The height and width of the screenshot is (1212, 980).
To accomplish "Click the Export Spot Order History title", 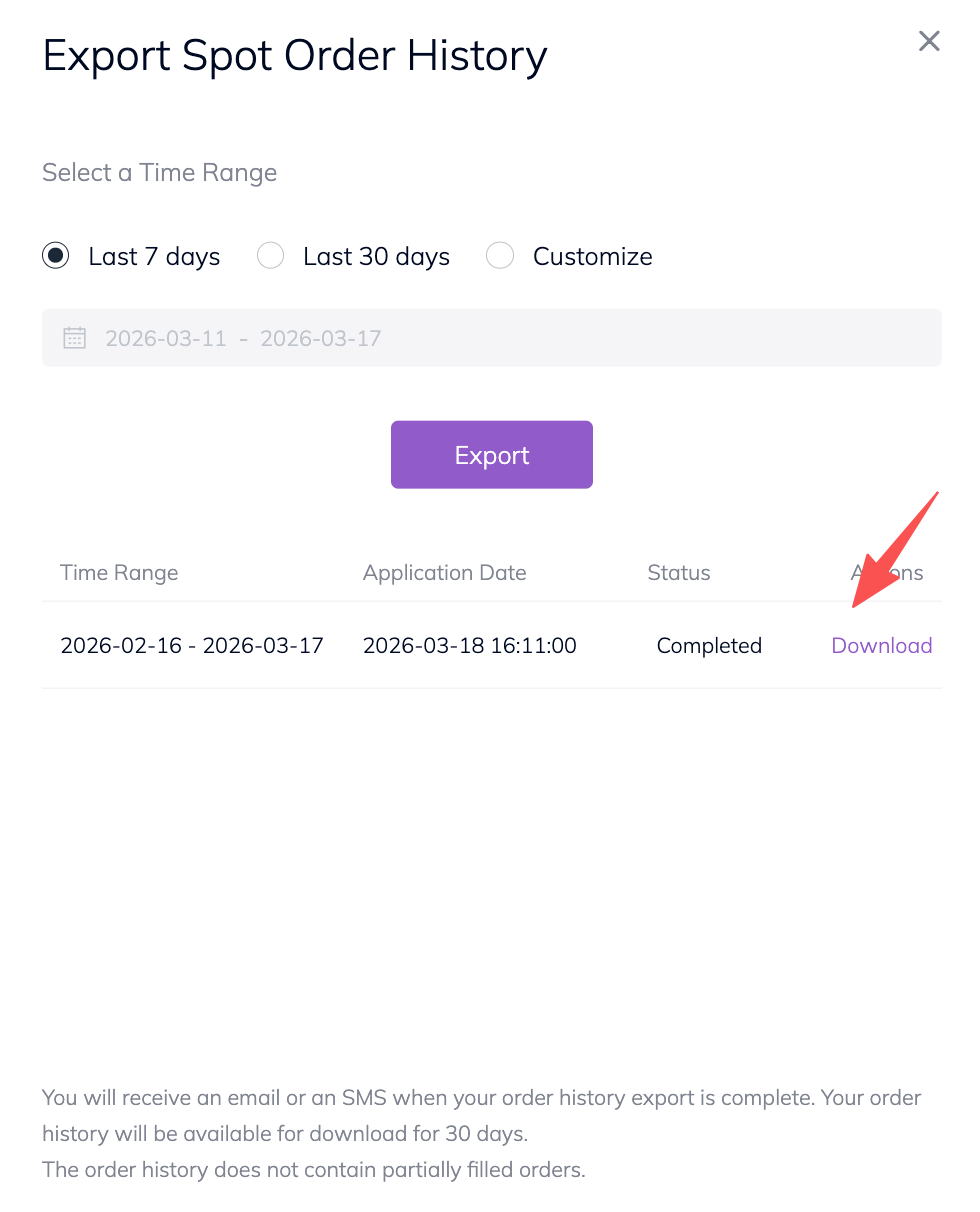I will (295, 55).
